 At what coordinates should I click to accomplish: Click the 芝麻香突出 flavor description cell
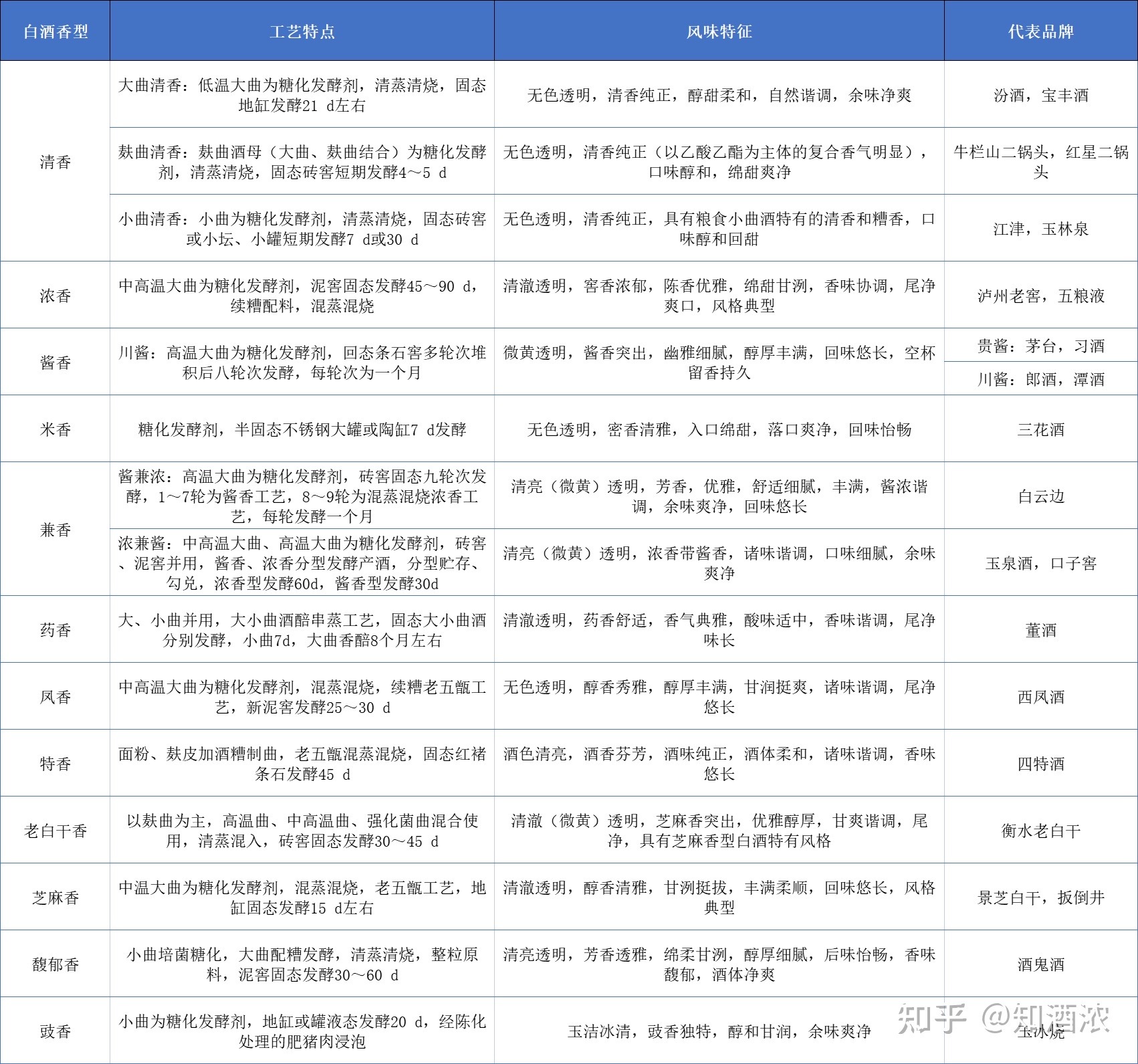(x=719, y=830)
